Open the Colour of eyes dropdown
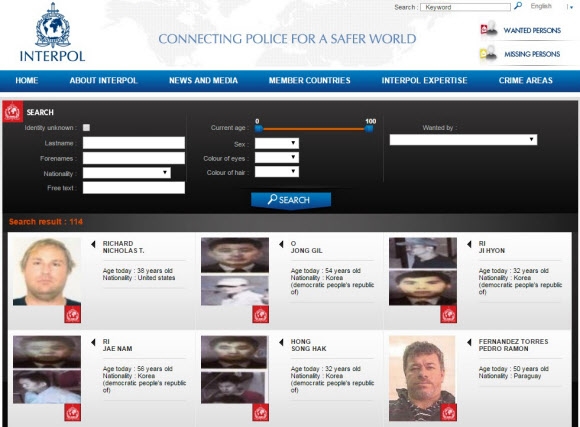The width and height of the screenshot is (580, 427). click(277, 157)
